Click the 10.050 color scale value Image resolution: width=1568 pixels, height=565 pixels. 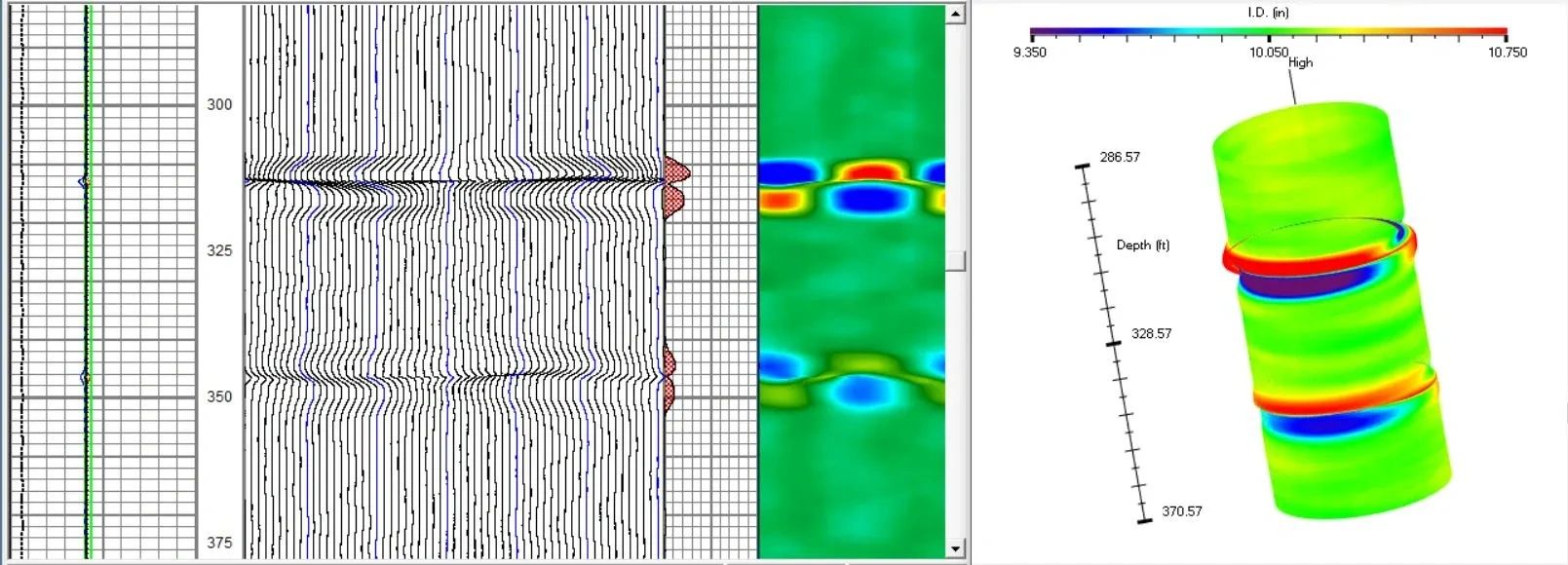[x=1269, y=53]
